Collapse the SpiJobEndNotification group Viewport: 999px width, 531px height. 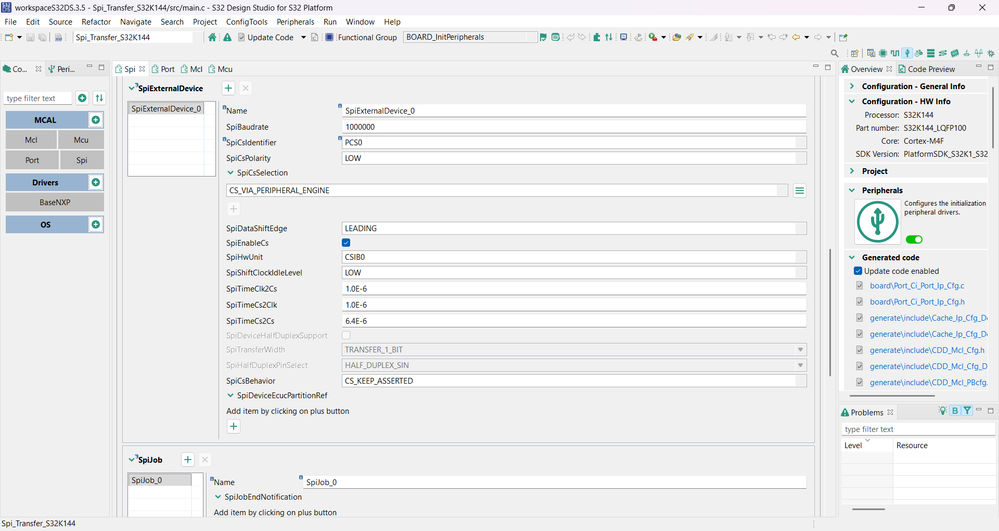pyautogui.click(x=218, y=497)
